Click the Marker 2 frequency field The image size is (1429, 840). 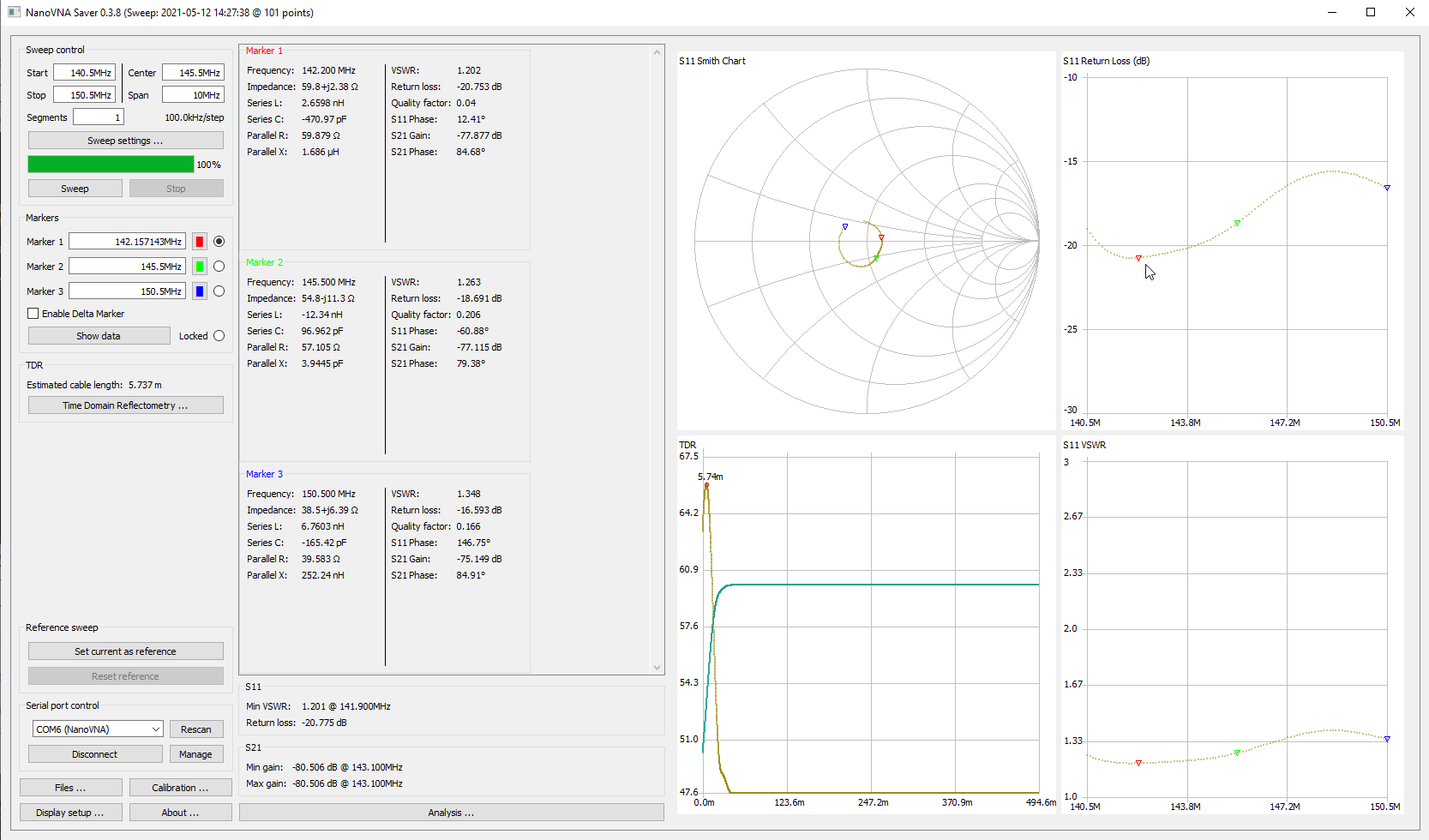click(127, 267)
